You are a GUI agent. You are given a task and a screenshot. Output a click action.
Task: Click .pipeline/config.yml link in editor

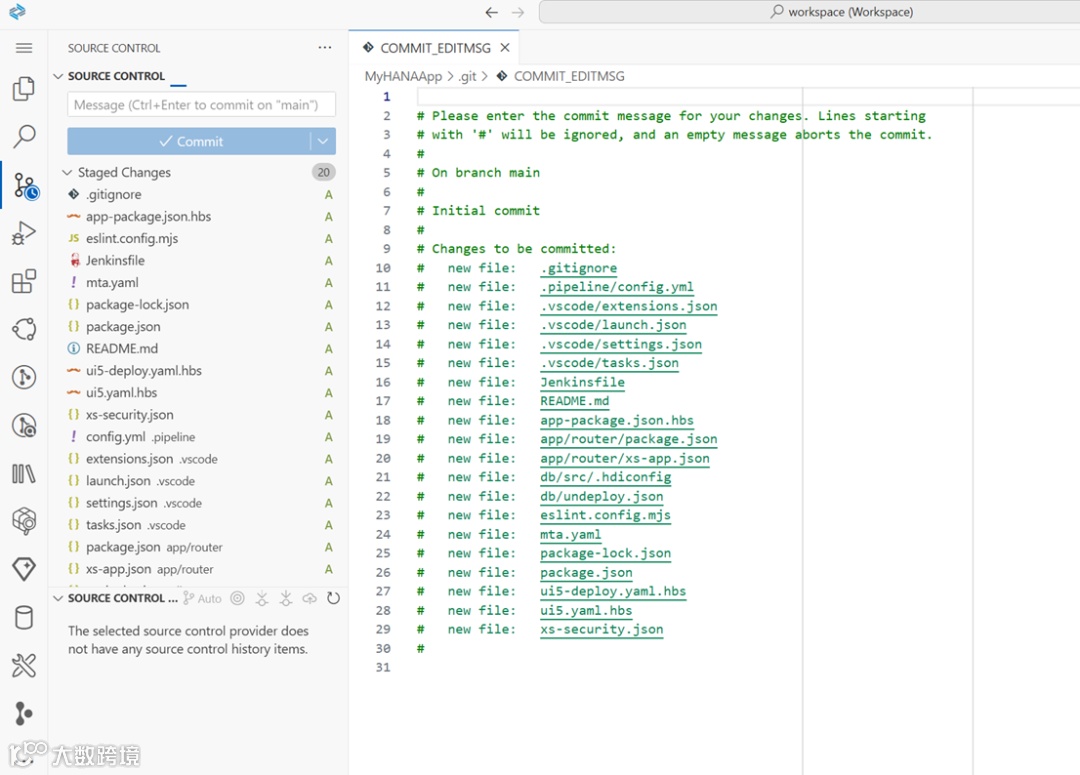pyautogui.click(x=616, y=287)
